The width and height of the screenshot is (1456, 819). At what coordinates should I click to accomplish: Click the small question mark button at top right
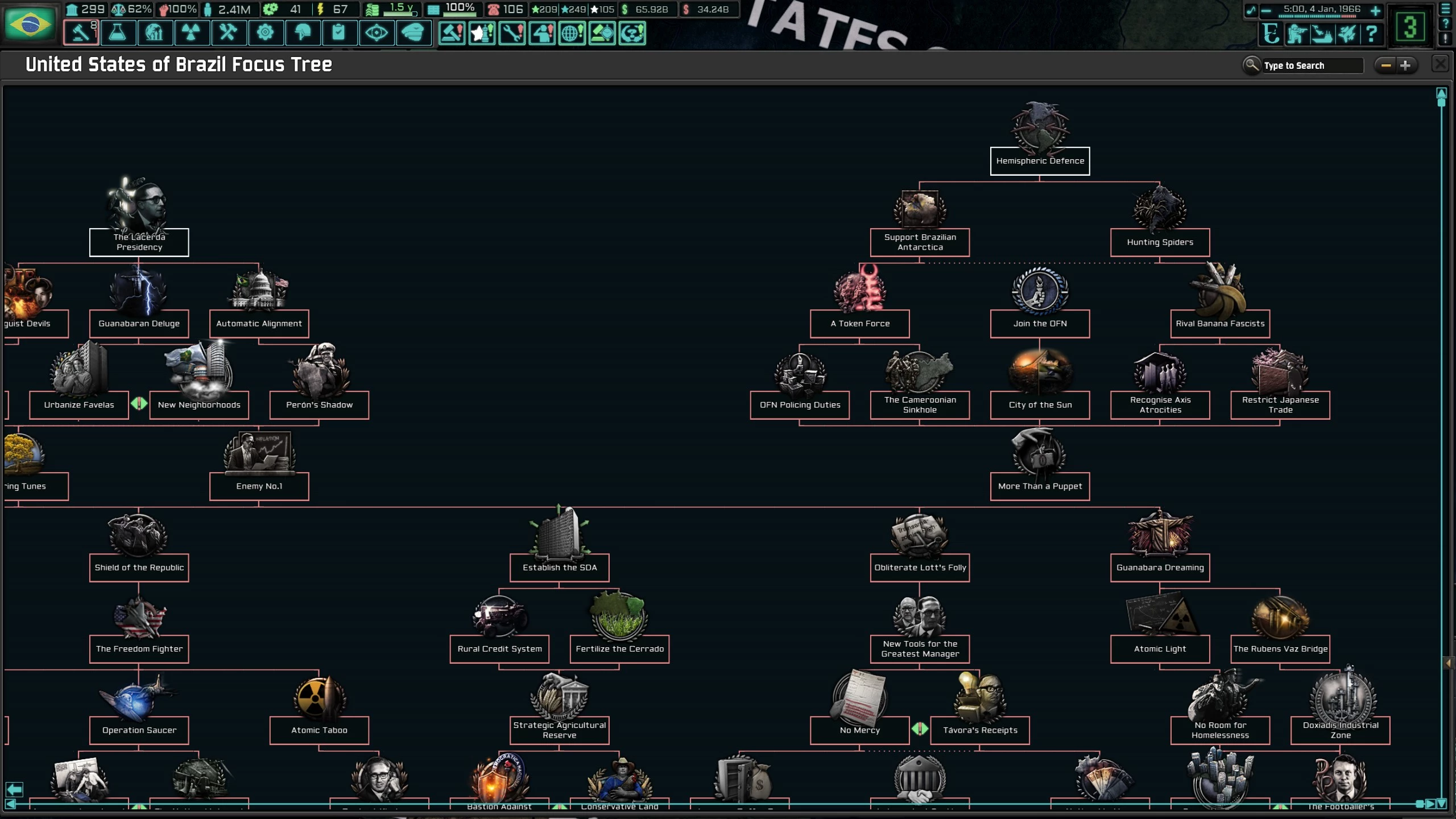1445,24
